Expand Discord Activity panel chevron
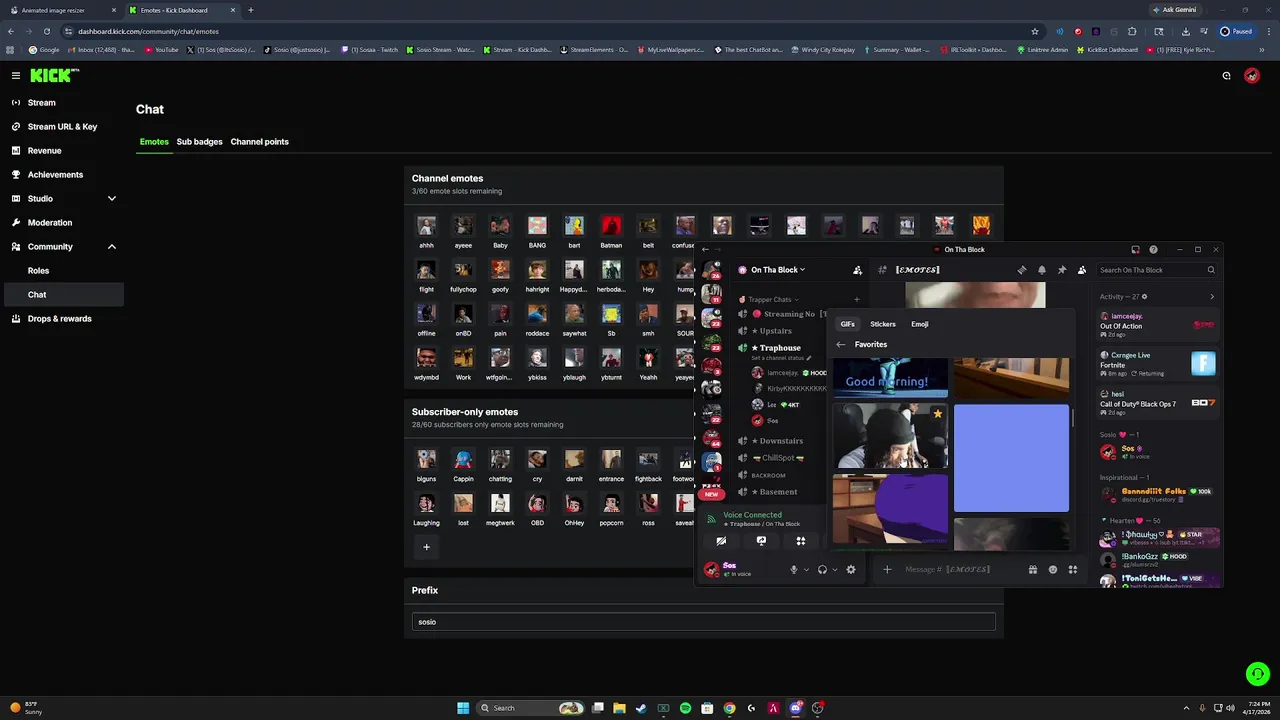 (1212, 297)
